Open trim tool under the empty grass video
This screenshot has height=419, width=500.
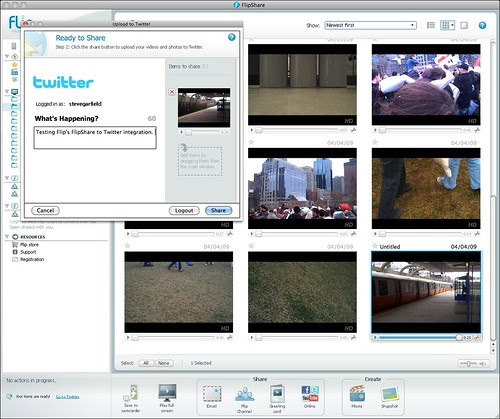pyautogui.click(x=353, y=338)
